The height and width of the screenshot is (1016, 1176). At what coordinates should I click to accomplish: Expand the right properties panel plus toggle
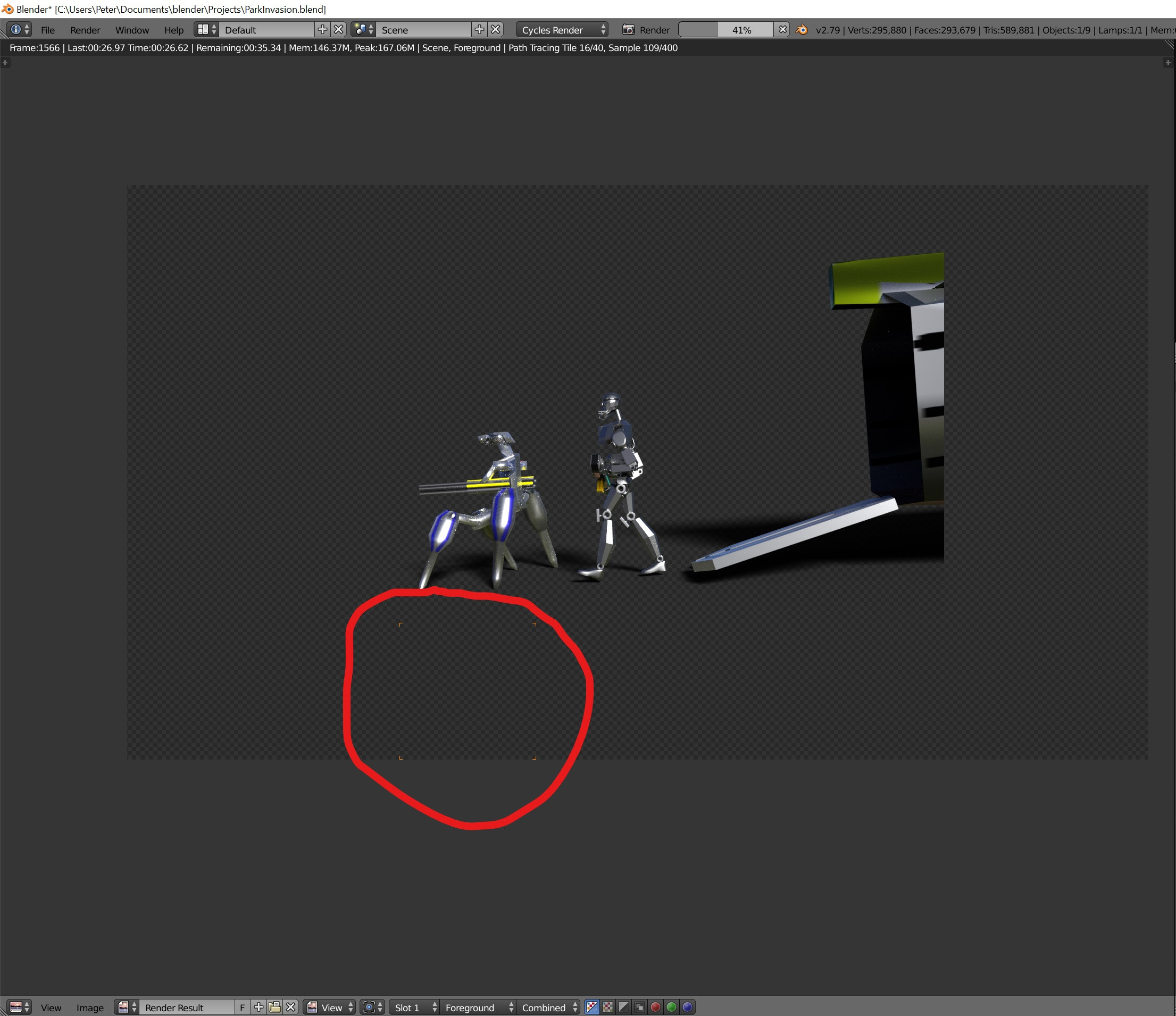pyautogui.click(x=1167, y=62)
